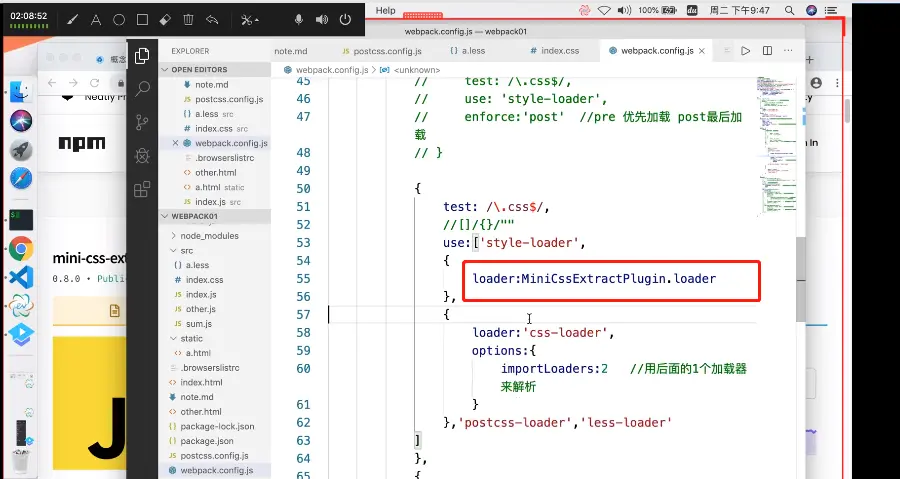Click the style-loader string on line 53
Screen dimensions: 900x479
coord(529,243)
